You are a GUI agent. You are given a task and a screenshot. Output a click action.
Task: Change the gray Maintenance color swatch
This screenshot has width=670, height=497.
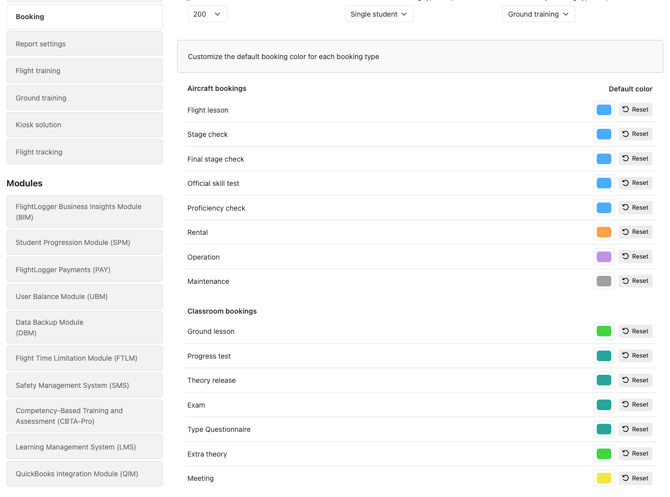tap(604, 281)
